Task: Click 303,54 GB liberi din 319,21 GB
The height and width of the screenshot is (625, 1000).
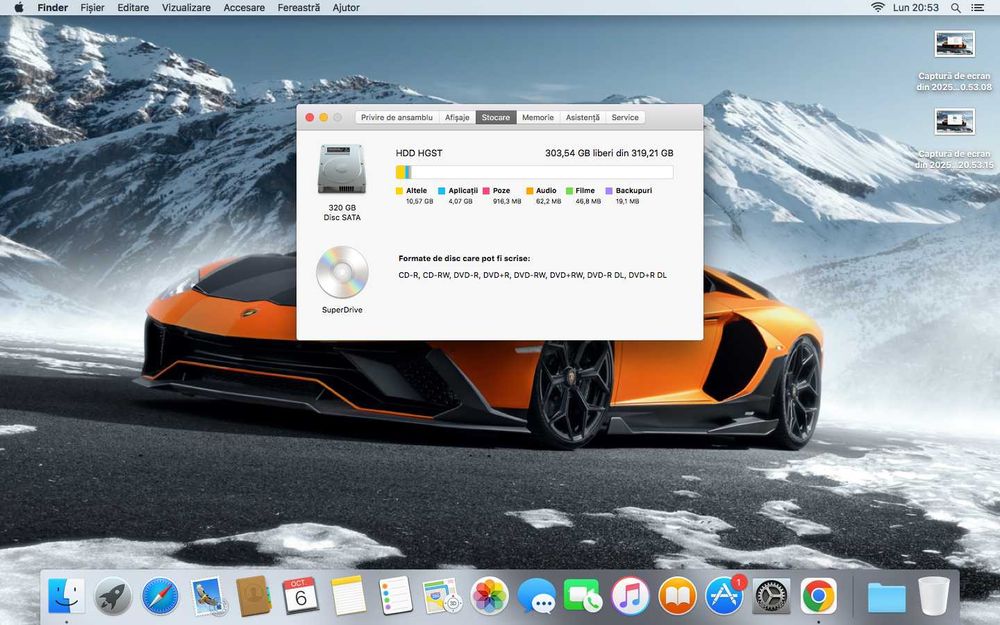Action: (x=609, y=153)
